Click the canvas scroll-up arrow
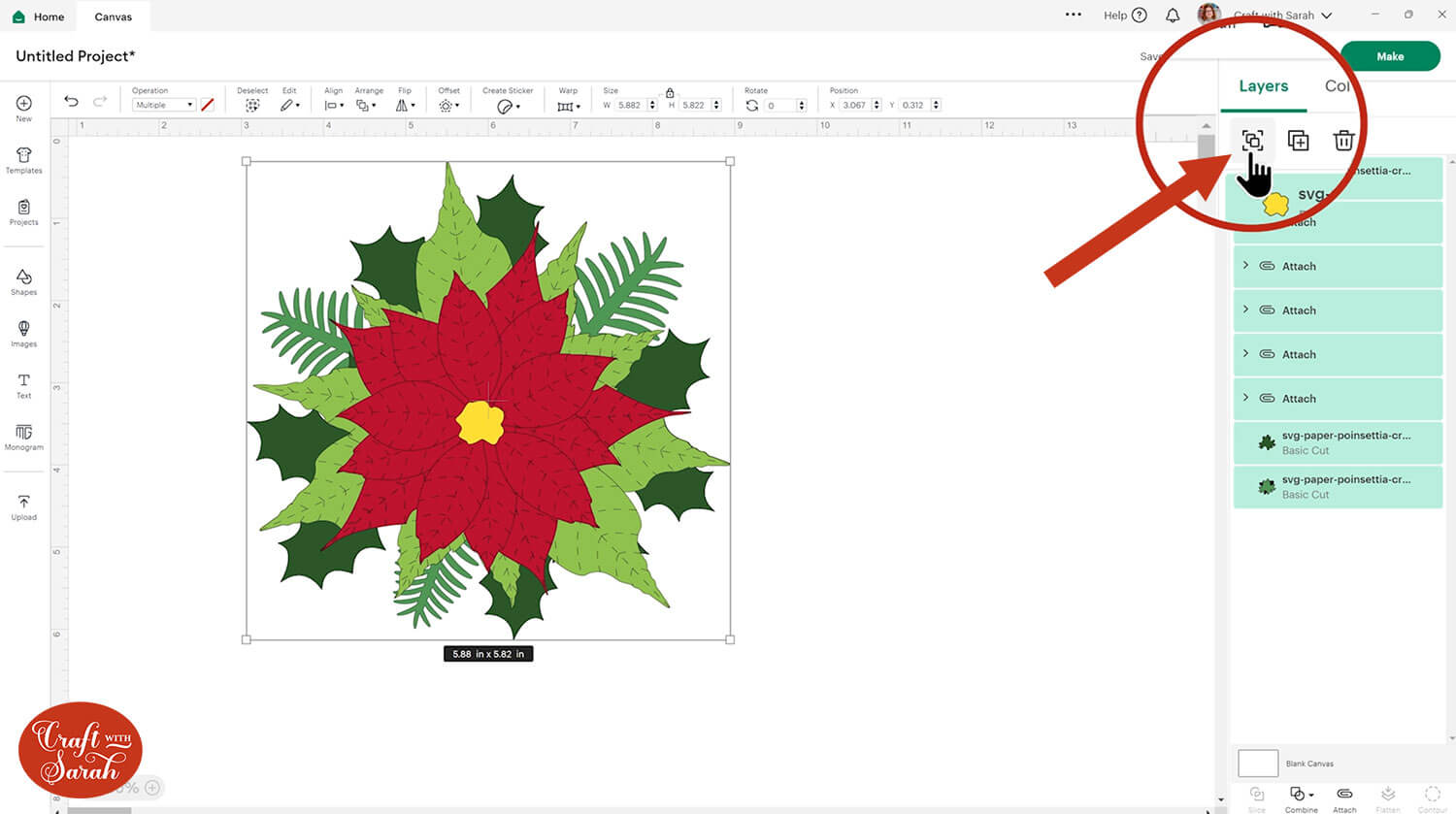This screenshot has width=1456, height=814. pos(1206,126)
